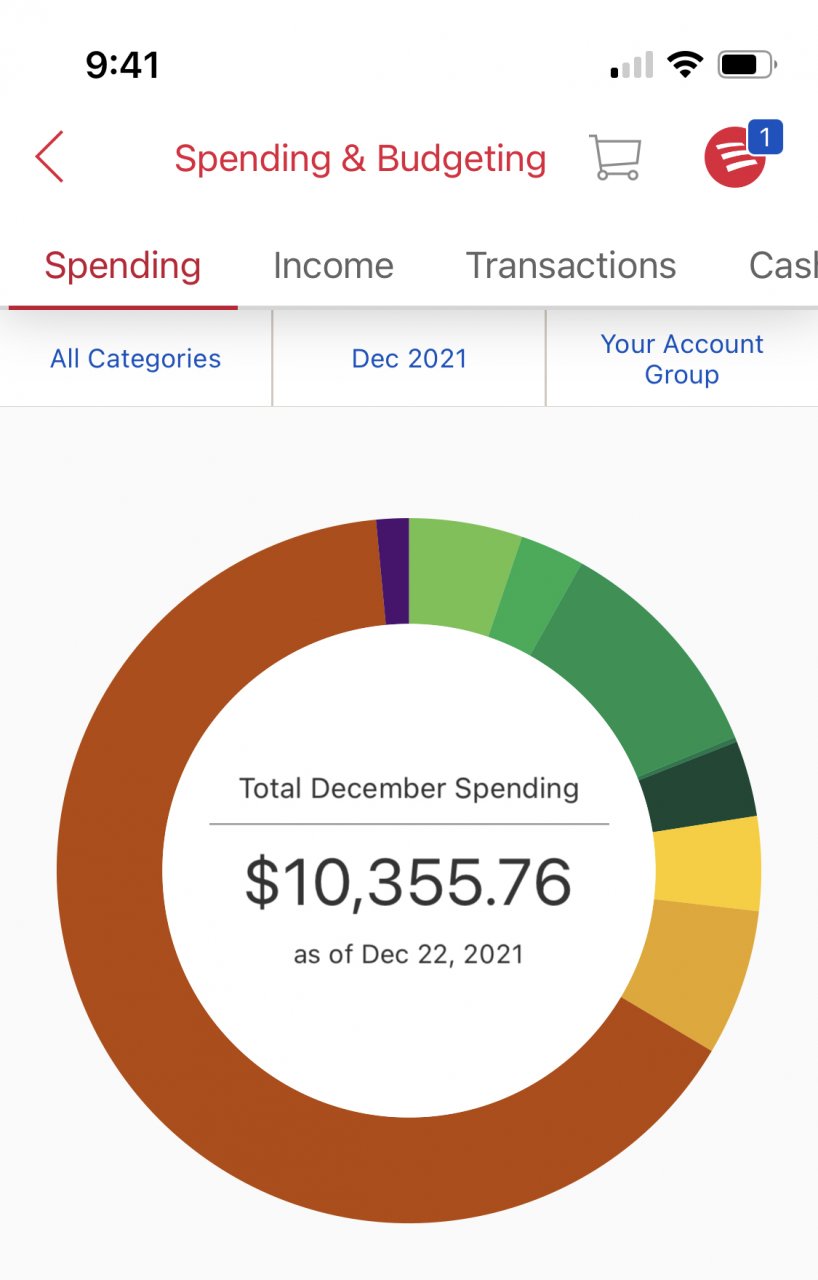Open the Dec 2021 month selector
The image size is (818, 1280).
pos(409,359)
